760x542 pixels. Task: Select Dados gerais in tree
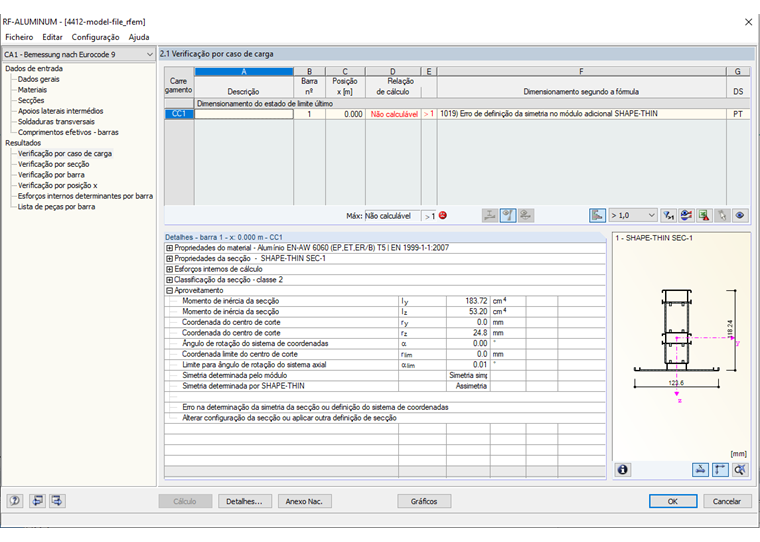tap(39, 79)
